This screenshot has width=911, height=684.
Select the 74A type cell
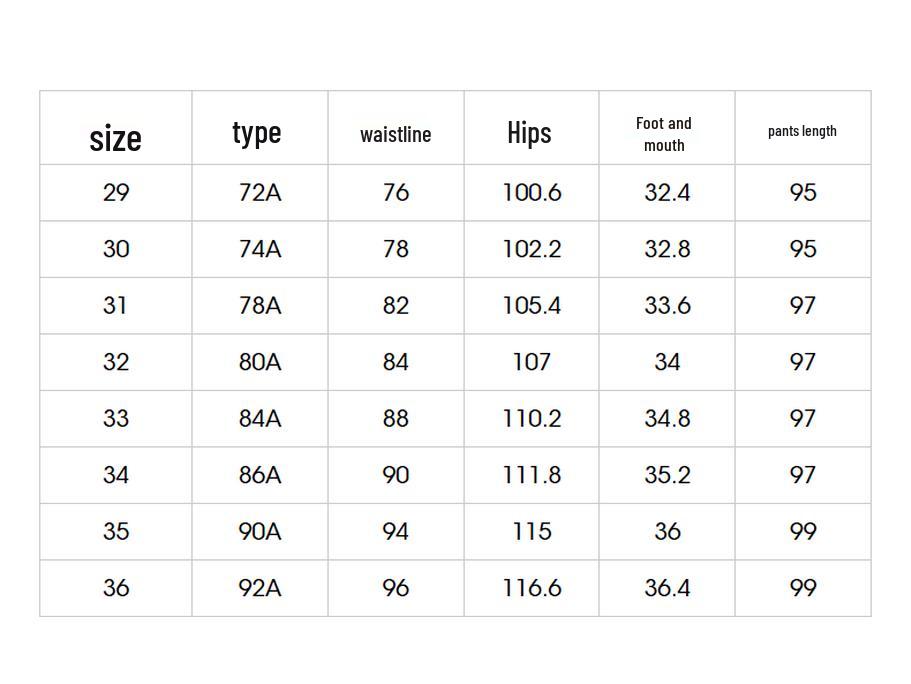click(260, 249)
